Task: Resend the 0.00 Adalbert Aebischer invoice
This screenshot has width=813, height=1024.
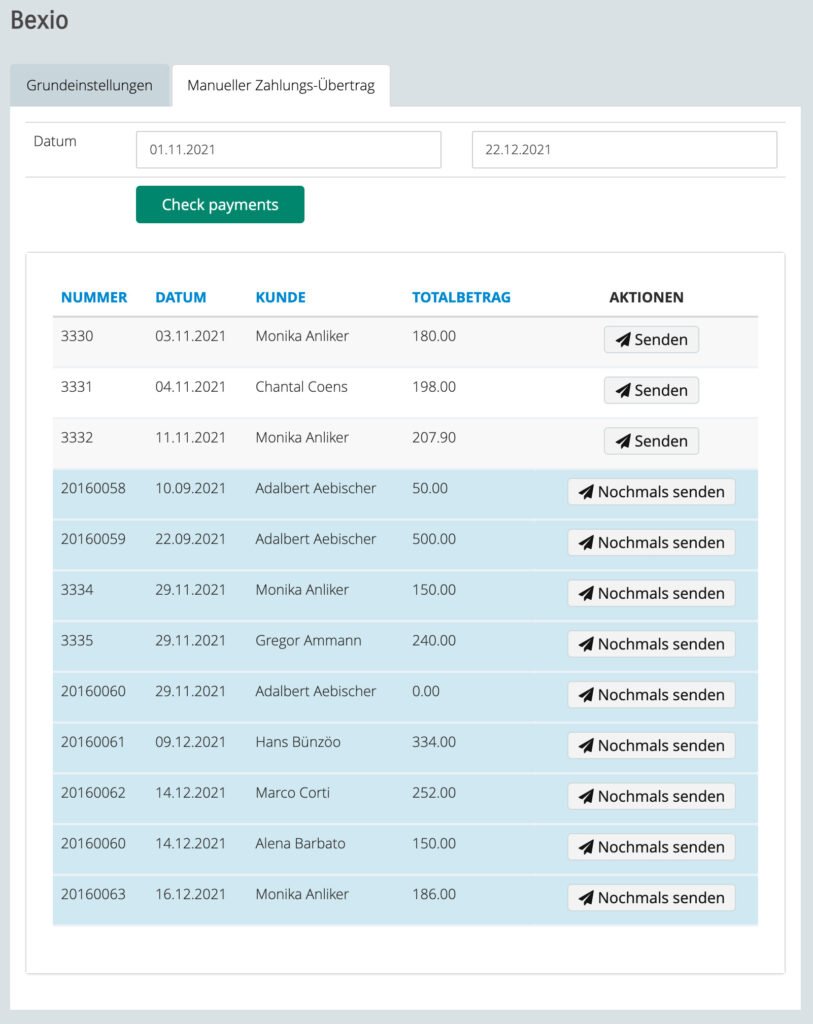Action: point(651,695)
